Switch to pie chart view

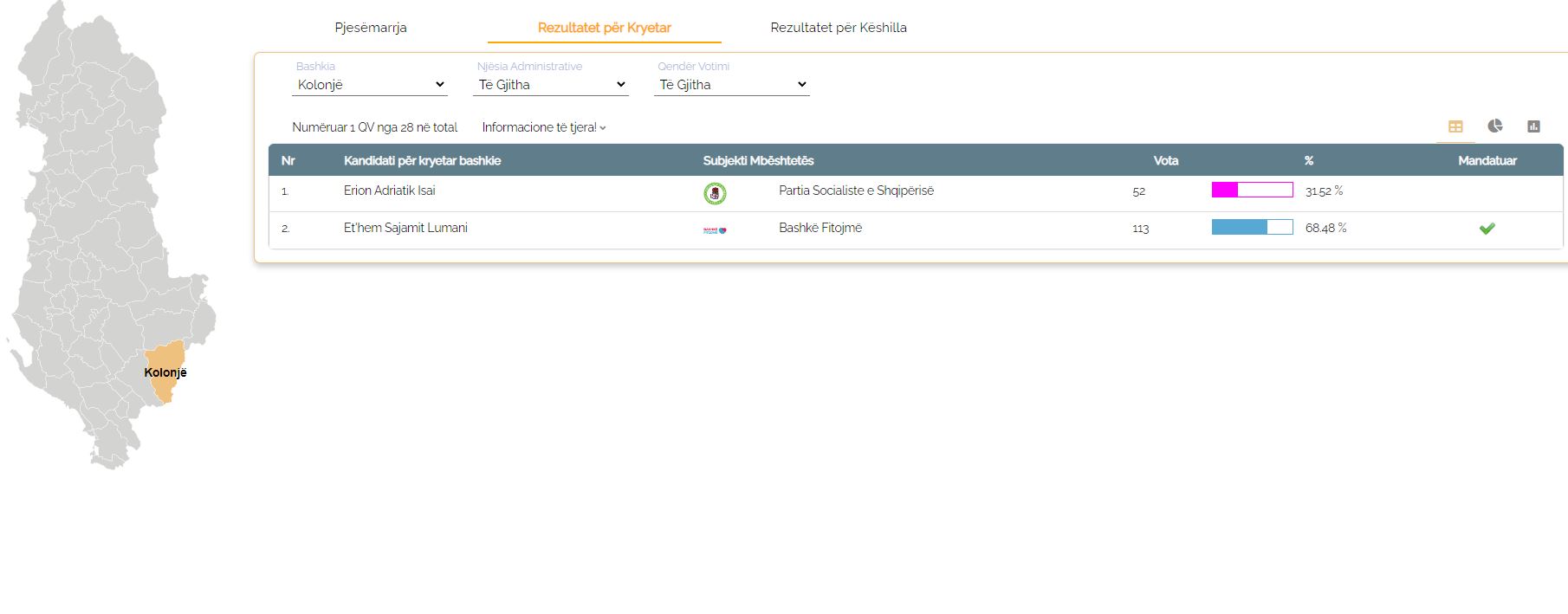pyautogui.click(x=1495, y=126)
